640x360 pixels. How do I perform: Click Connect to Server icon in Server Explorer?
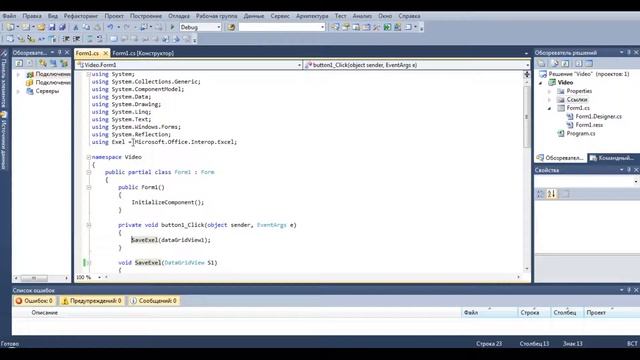(x=53, y=63)
